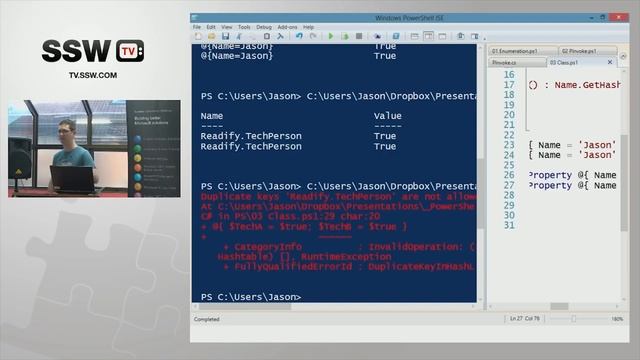
Task: Click the 'Ln 27 Col 76' status indicator
Action: (525, 318)
